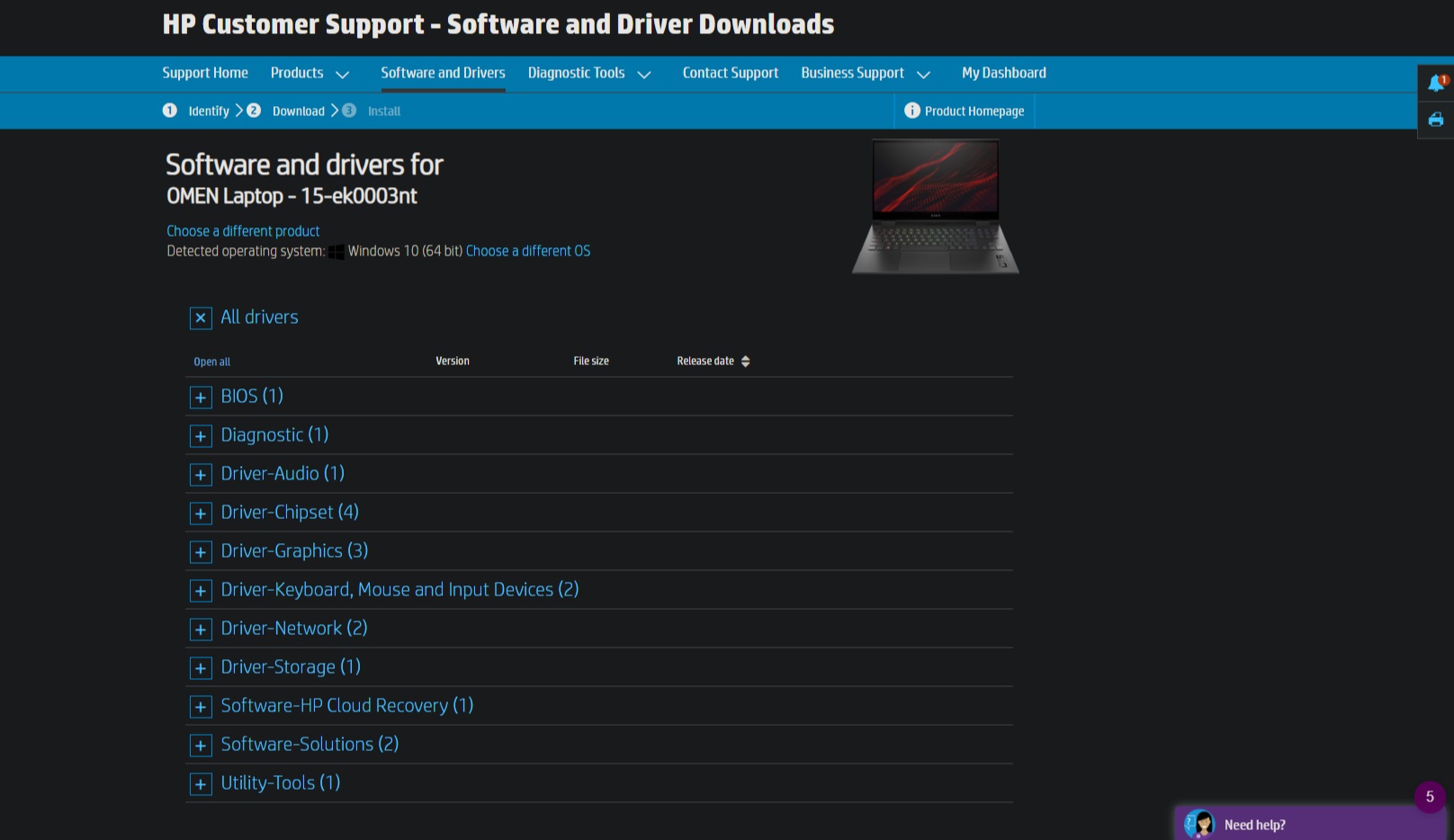Open the Diagnostic Tools dropdown
The image size is (1454, 840).
(x=588, y=74)
